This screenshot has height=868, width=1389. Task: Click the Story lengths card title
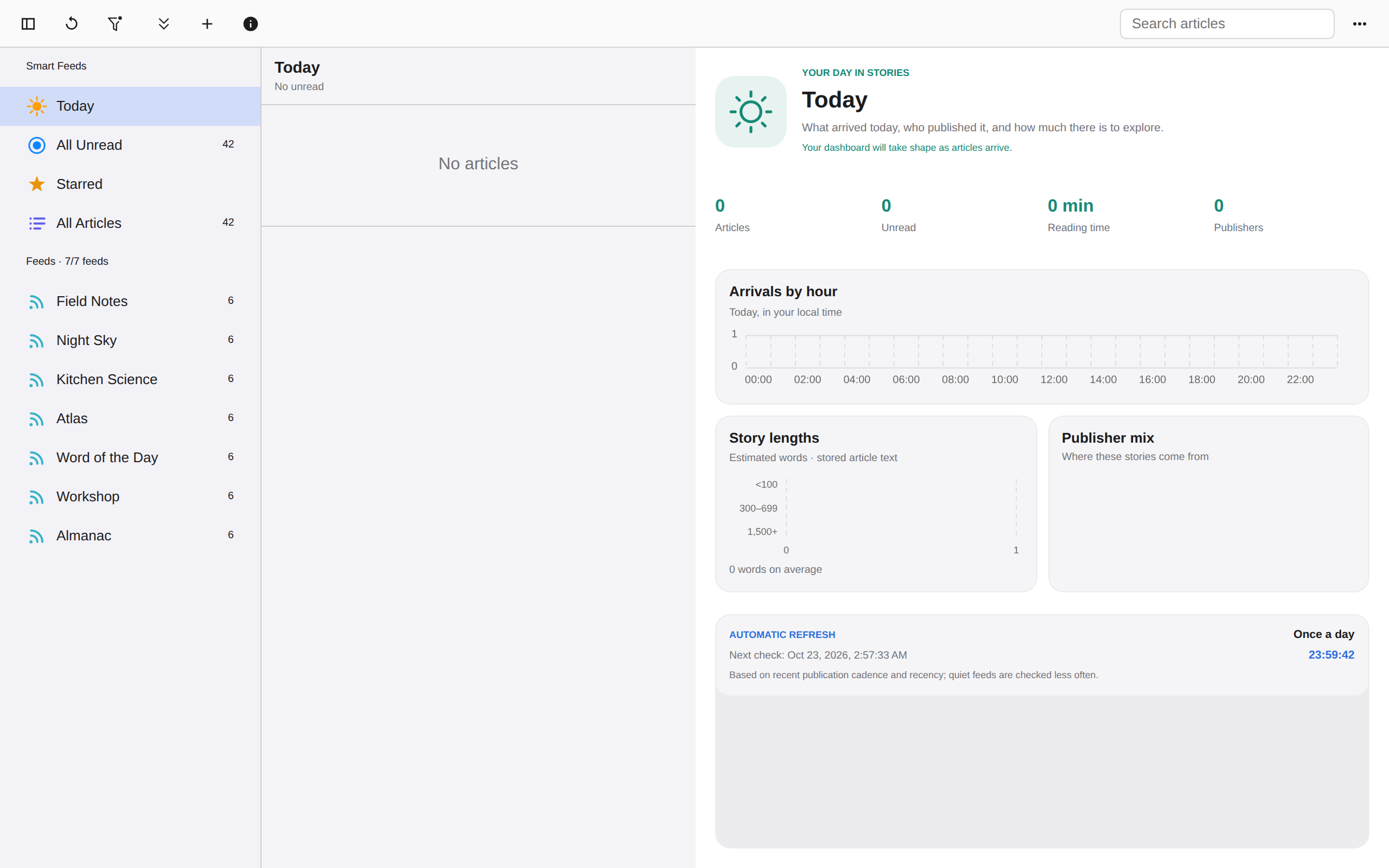(x=774, y=438)
